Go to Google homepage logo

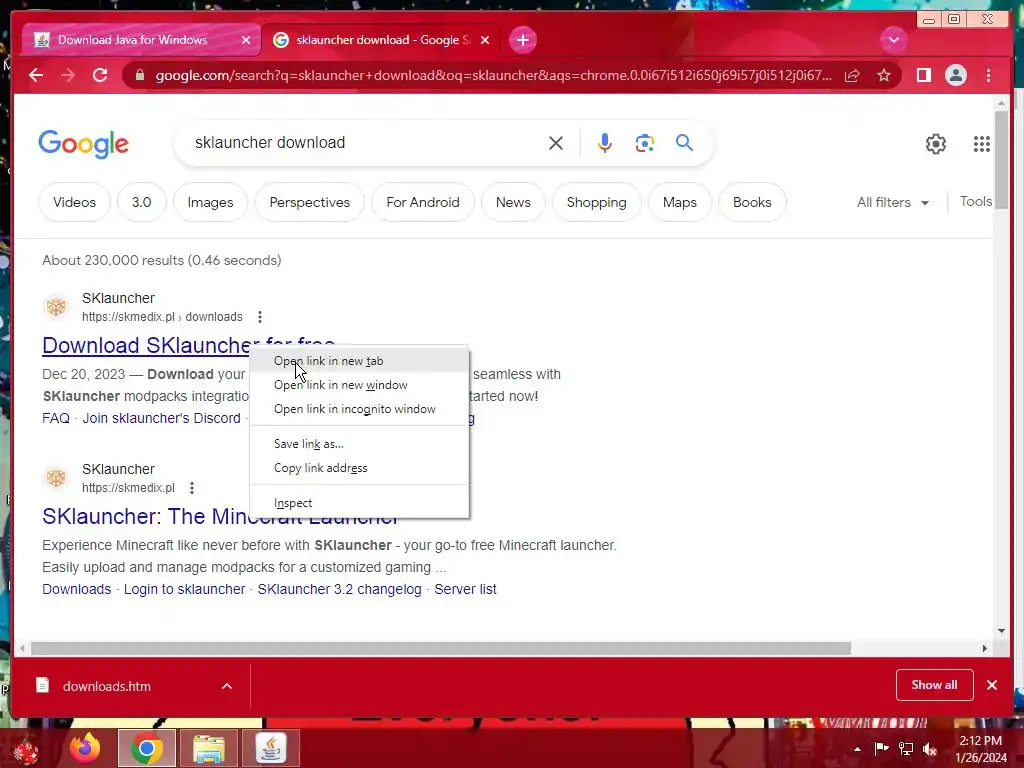pyautogui.click(x=84, y=144)
